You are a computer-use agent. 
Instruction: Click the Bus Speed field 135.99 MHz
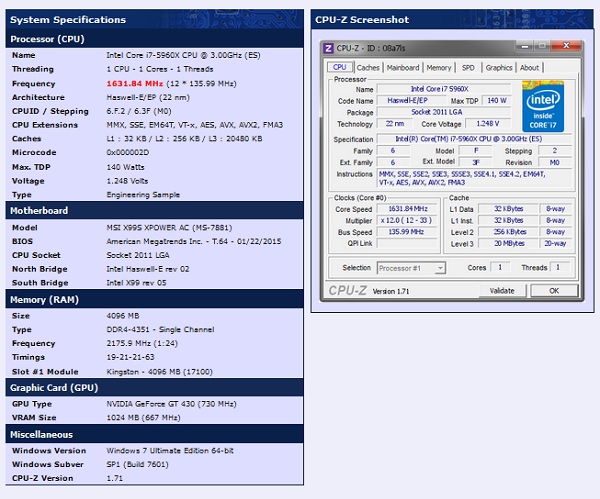coord(408,232)
